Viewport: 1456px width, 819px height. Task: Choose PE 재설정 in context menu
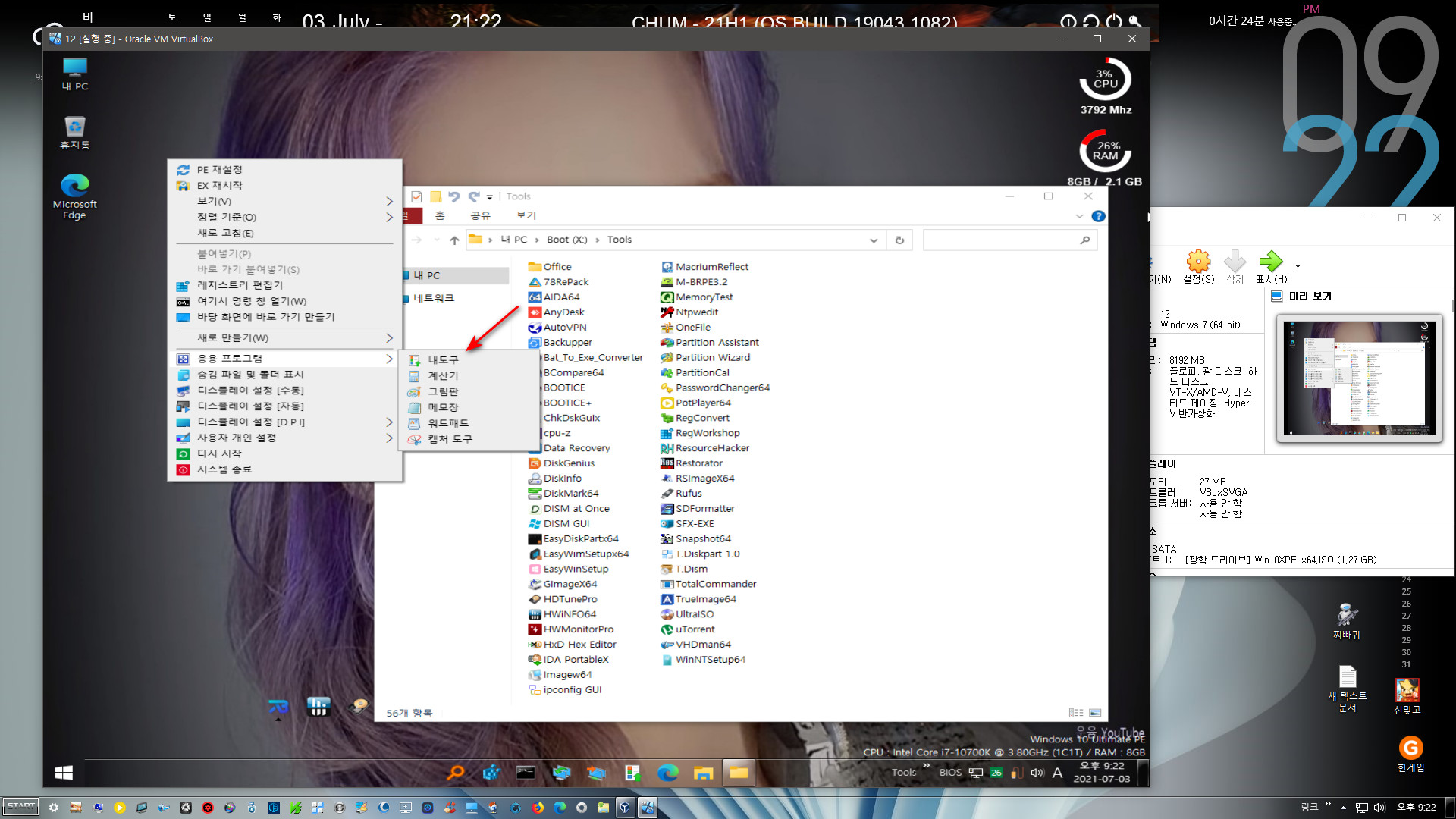[x=285, y=170]
